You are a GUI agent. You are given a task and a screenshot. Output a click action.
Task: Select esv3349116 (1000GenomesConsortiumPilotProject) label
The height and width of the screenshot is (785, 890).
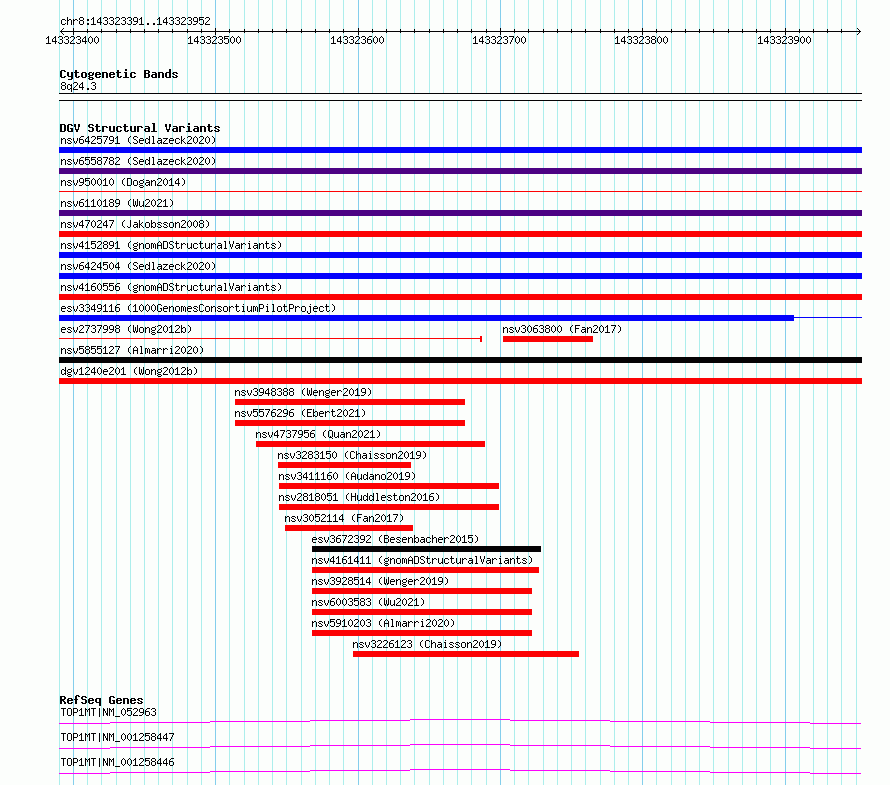pos(198,308)
